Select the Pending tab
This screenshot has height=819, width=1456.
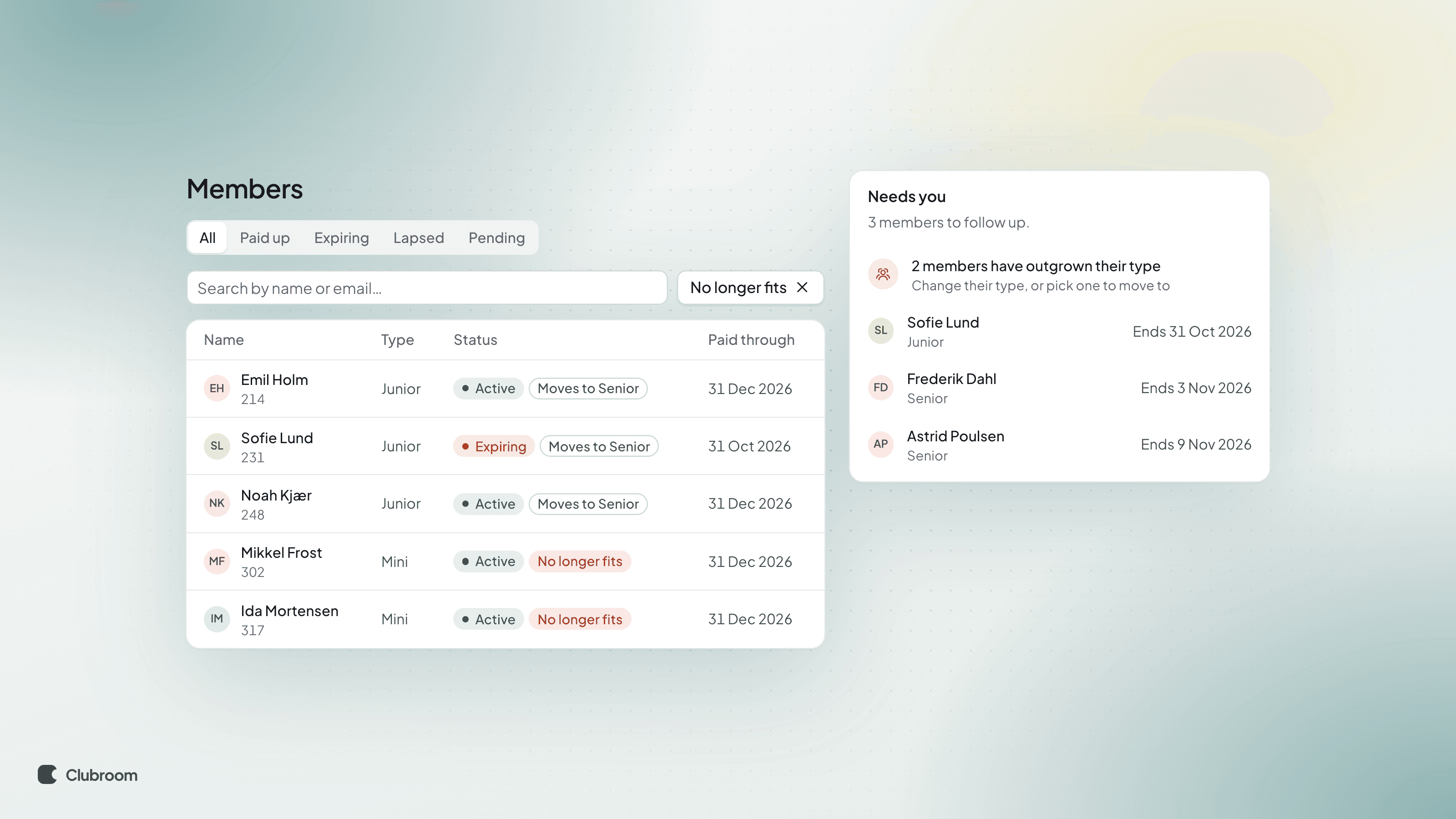point(496,238)
